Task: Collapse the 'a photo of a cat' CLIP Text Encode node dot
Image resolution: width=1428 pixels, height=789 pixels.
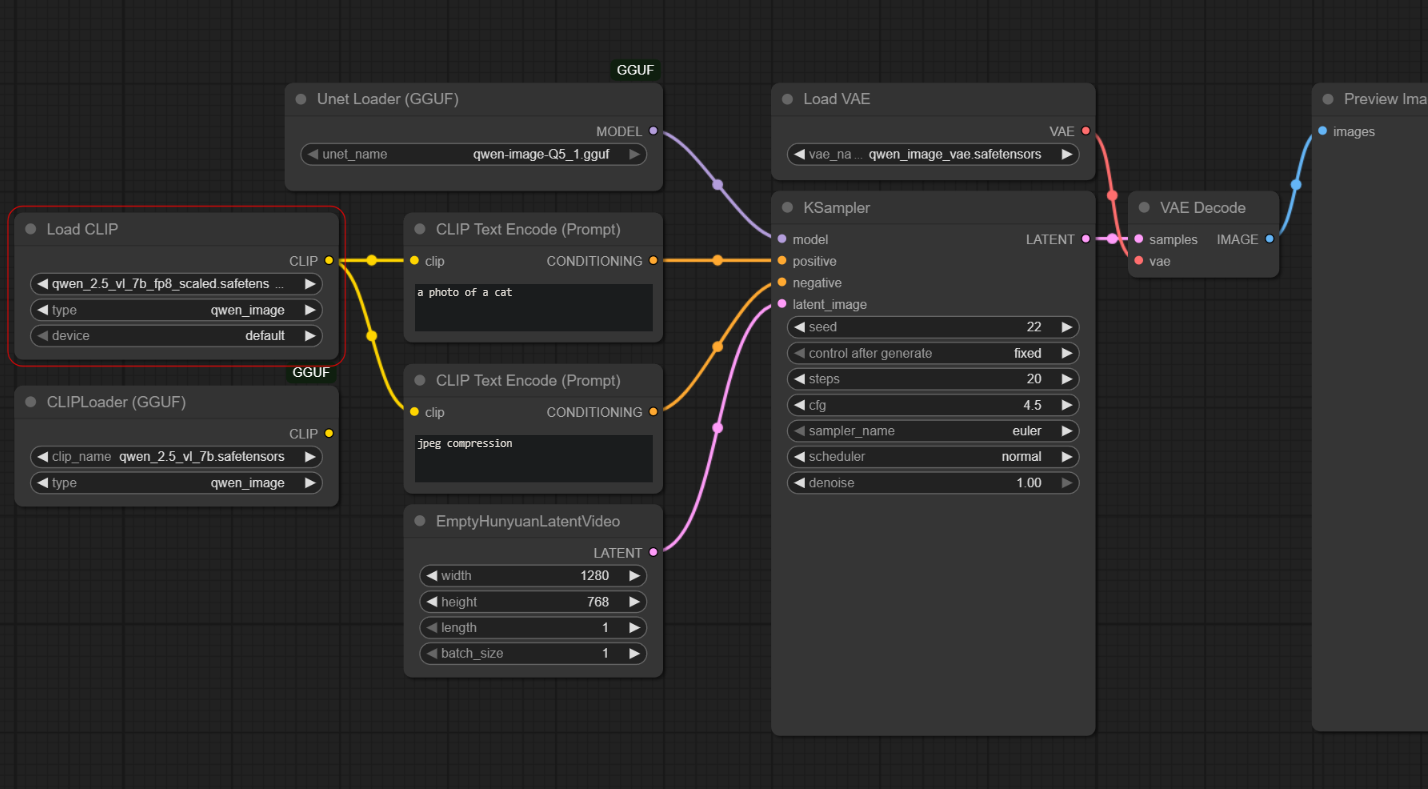Action: coord(420,229)
